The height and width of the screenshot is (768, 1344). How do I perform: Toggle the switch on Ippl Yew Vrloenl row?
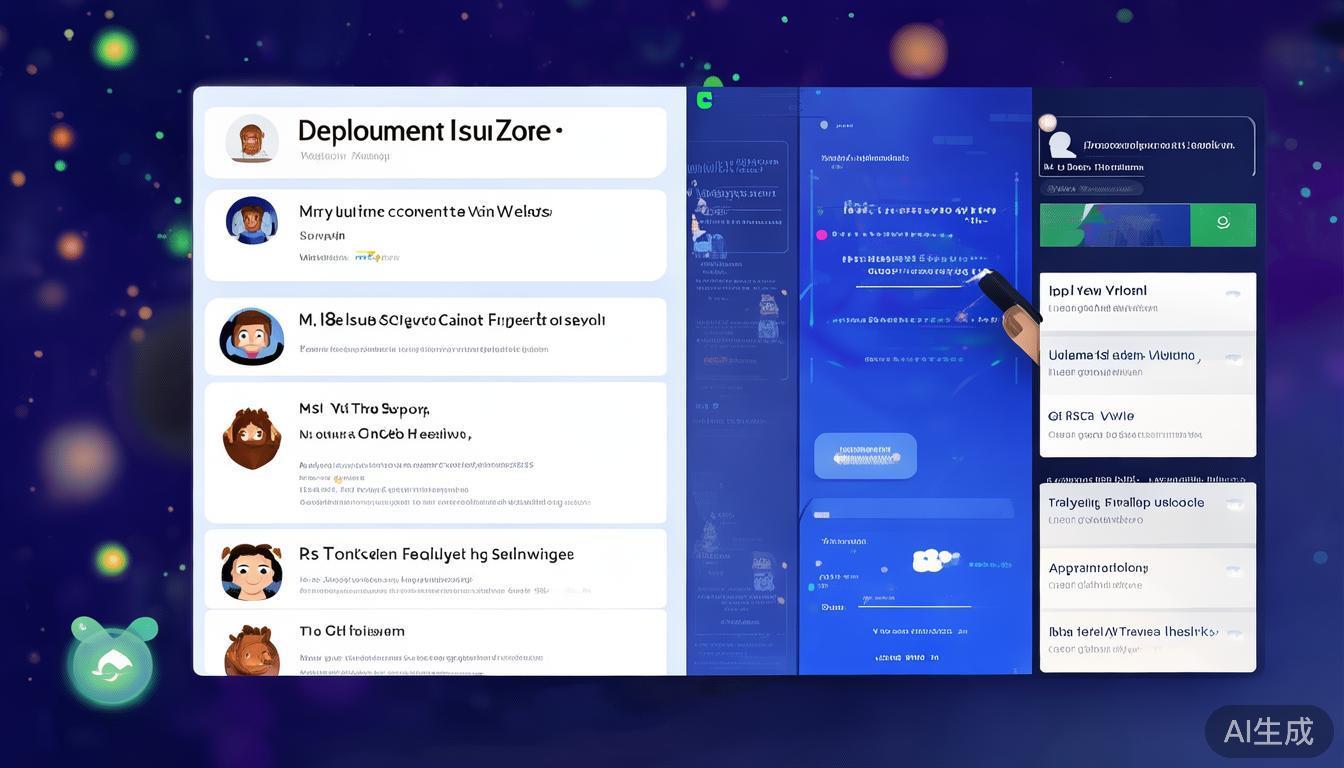click(1232, 294)
